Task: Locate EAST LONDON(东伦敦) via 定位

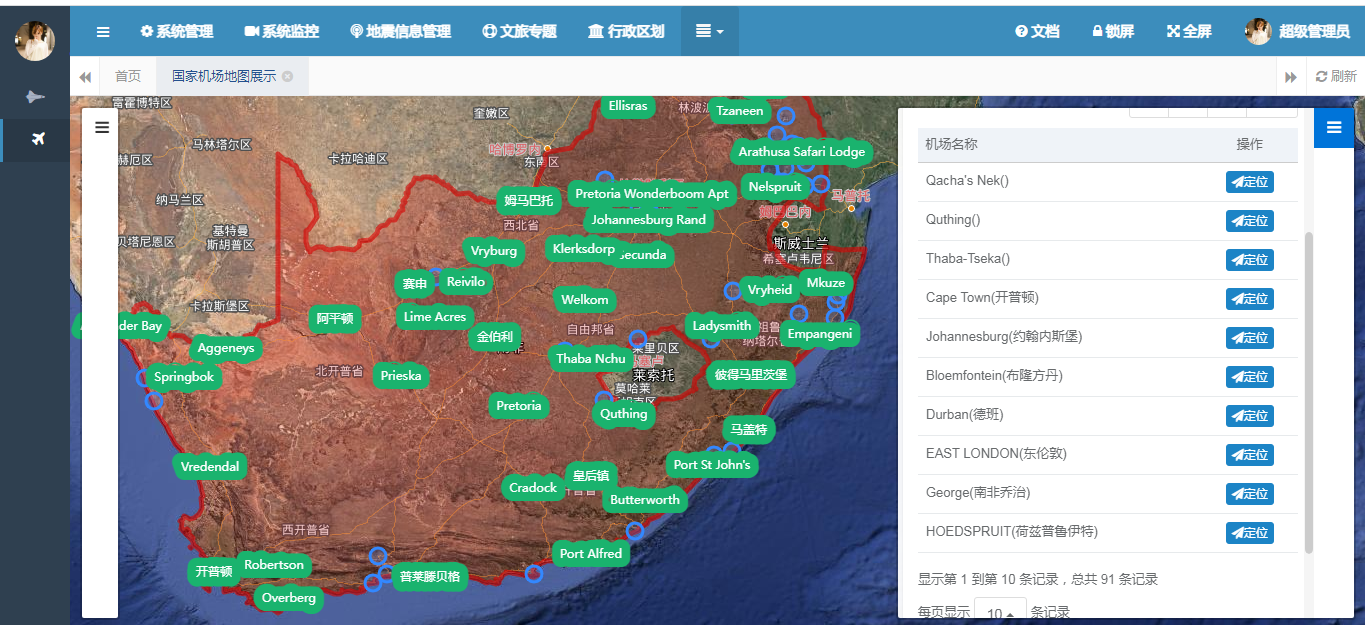Action: (x=1250, y=454)
